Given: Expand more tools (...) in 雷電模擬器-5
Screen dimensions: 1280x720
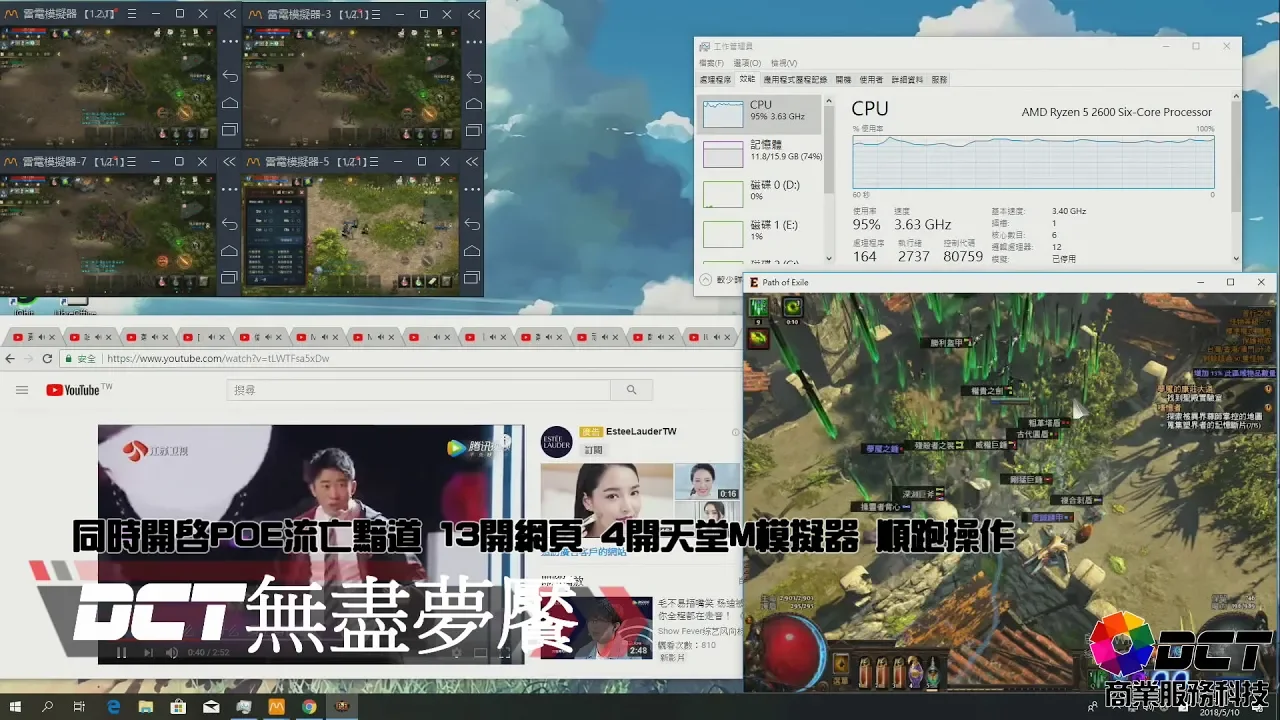Looking at the screenshot, I should [474, 188].
